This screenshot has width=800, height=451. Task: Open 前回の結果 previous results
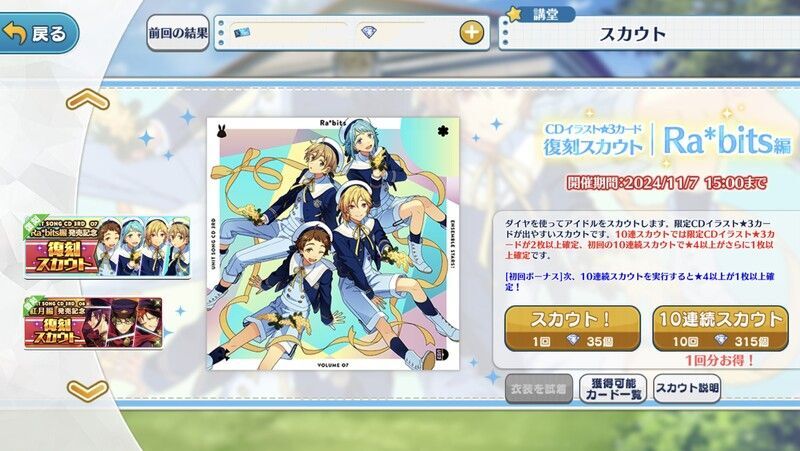click(178, 34)
